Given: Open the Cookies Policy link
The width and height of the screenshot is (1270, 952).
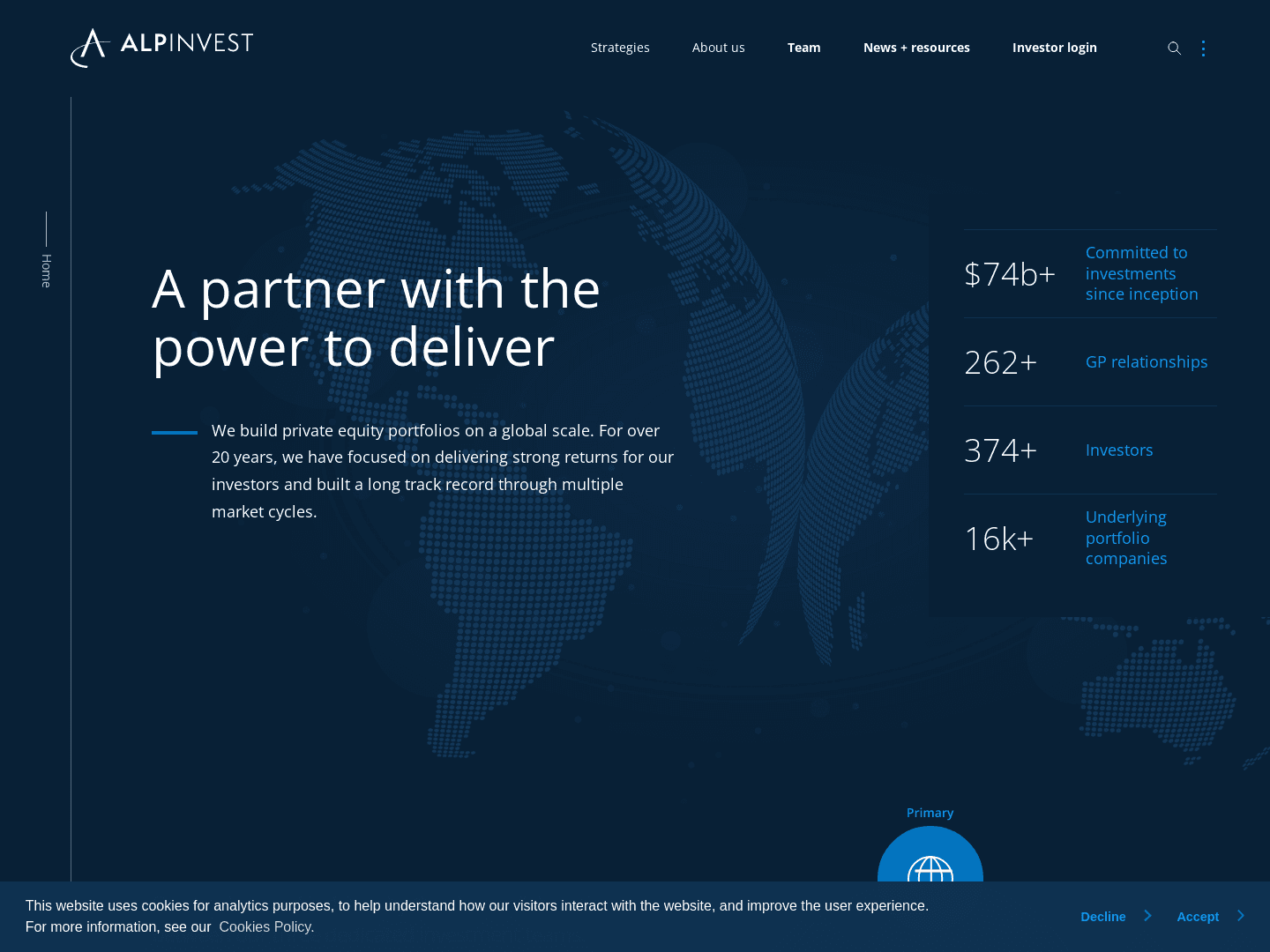Looking at the screenshot, I should pyautogui.click(x=266, y=927).
